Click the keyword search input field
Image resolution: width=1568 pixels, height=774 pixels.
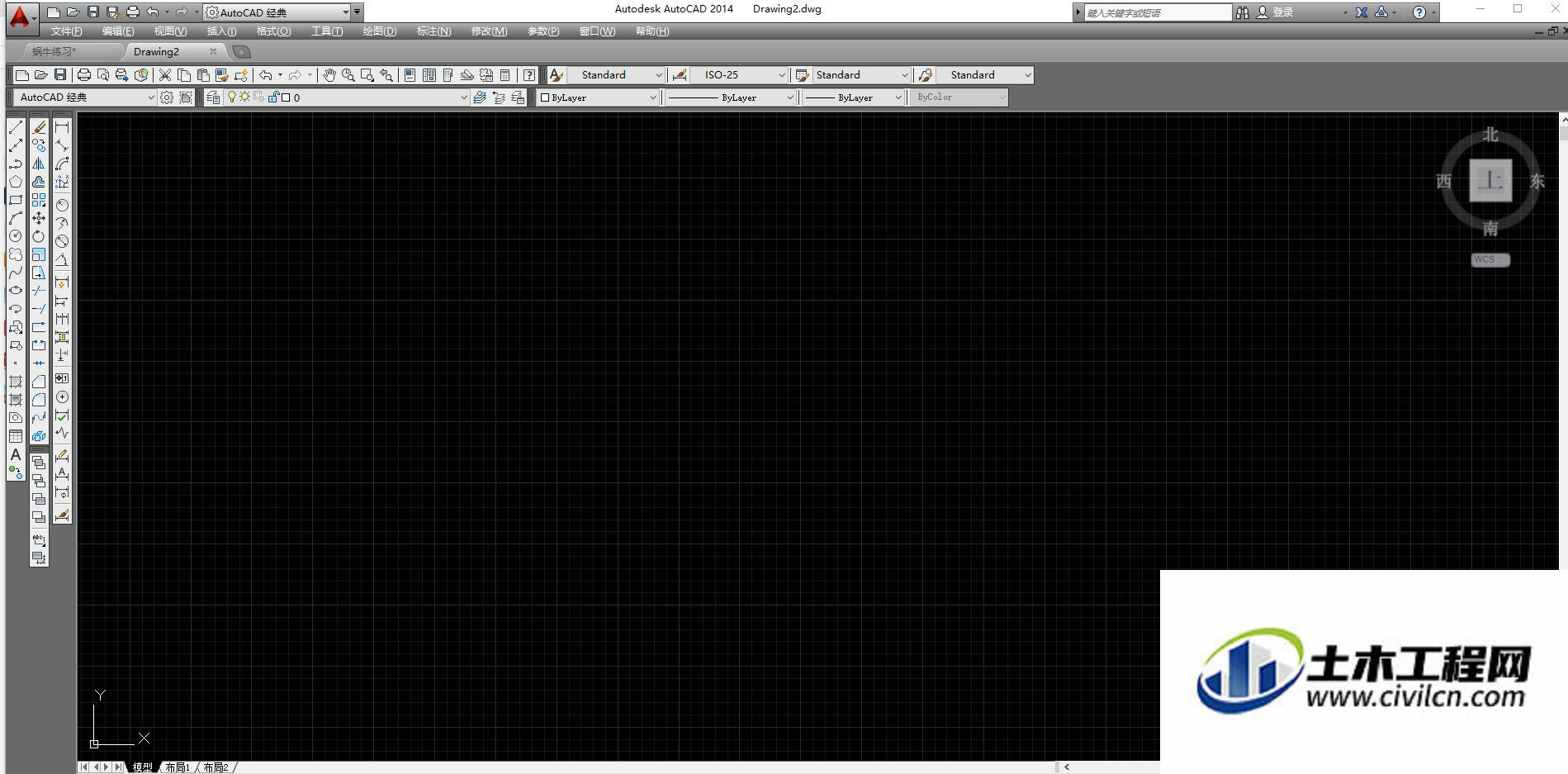point(1158,12)
